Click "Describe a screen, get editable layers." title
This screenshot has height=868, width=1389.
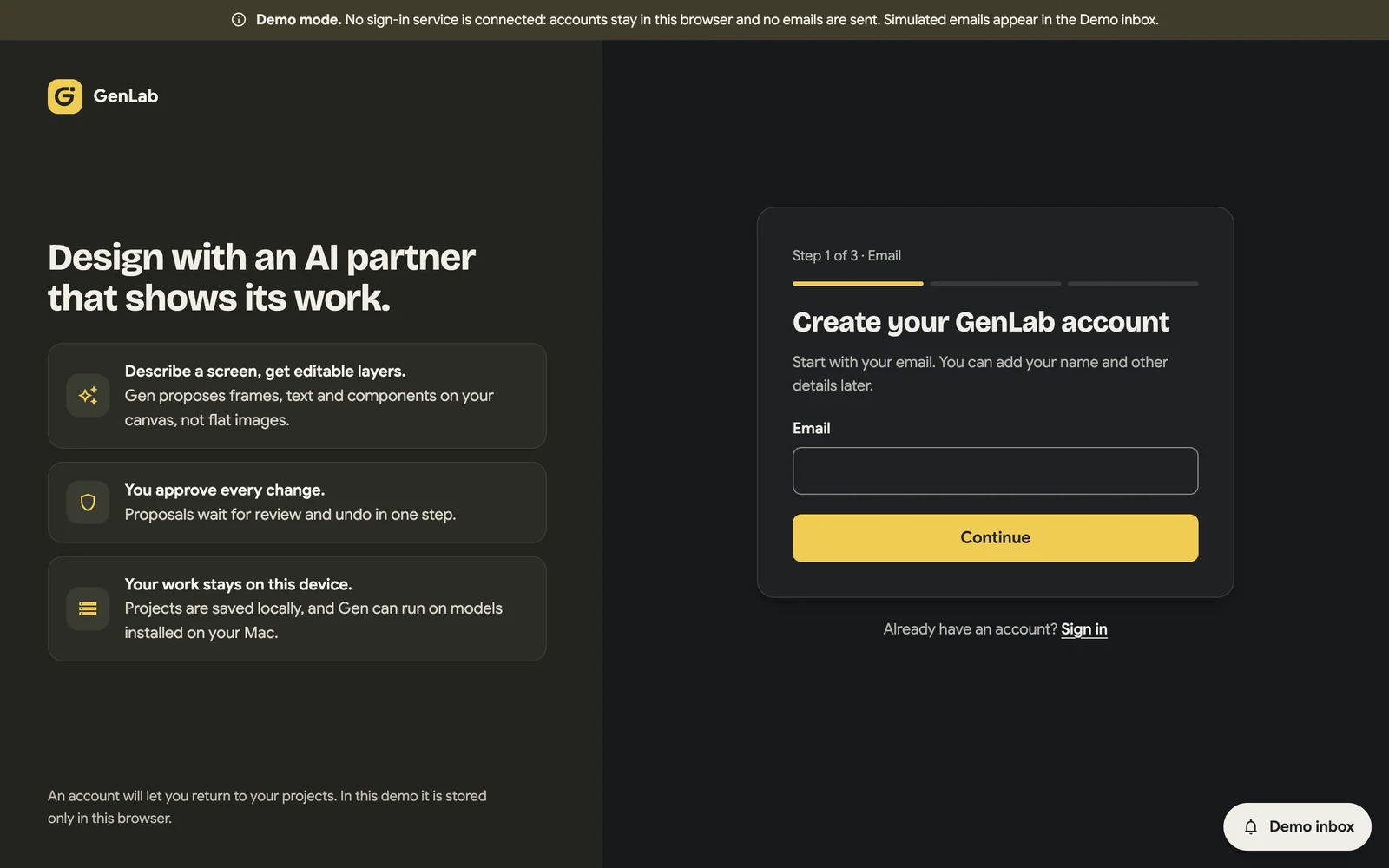[x=265, y=372]
